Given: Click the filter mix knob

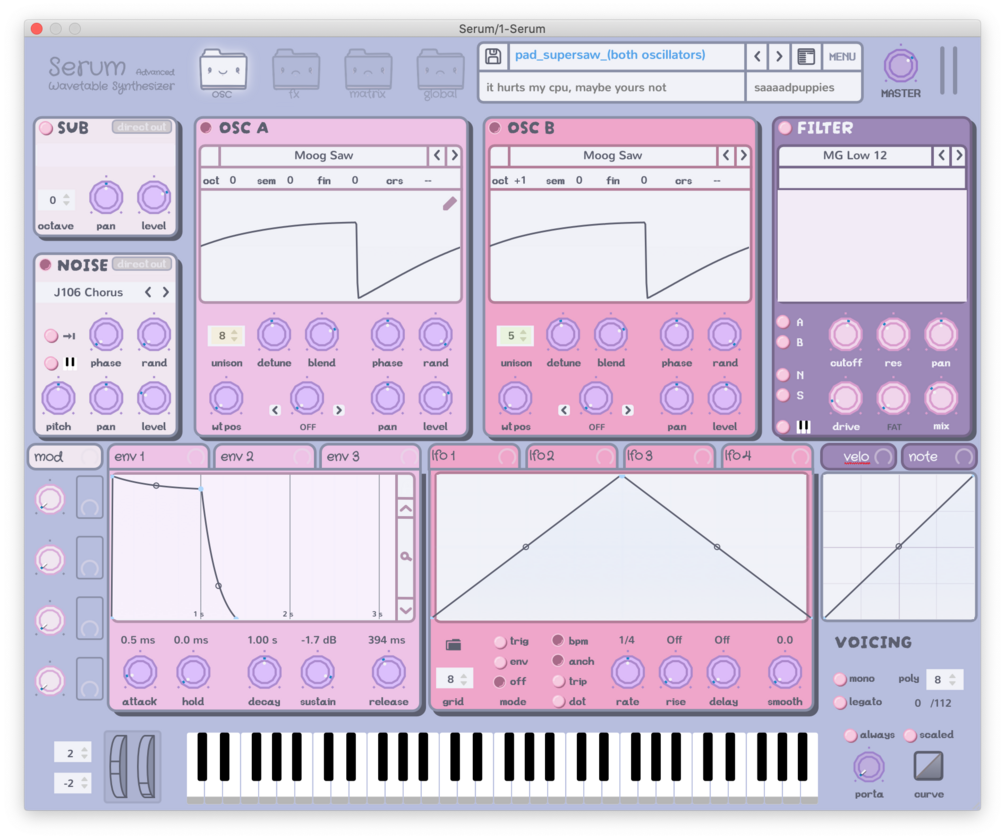Looking at the screenshot, I should [x=941, y=398].
